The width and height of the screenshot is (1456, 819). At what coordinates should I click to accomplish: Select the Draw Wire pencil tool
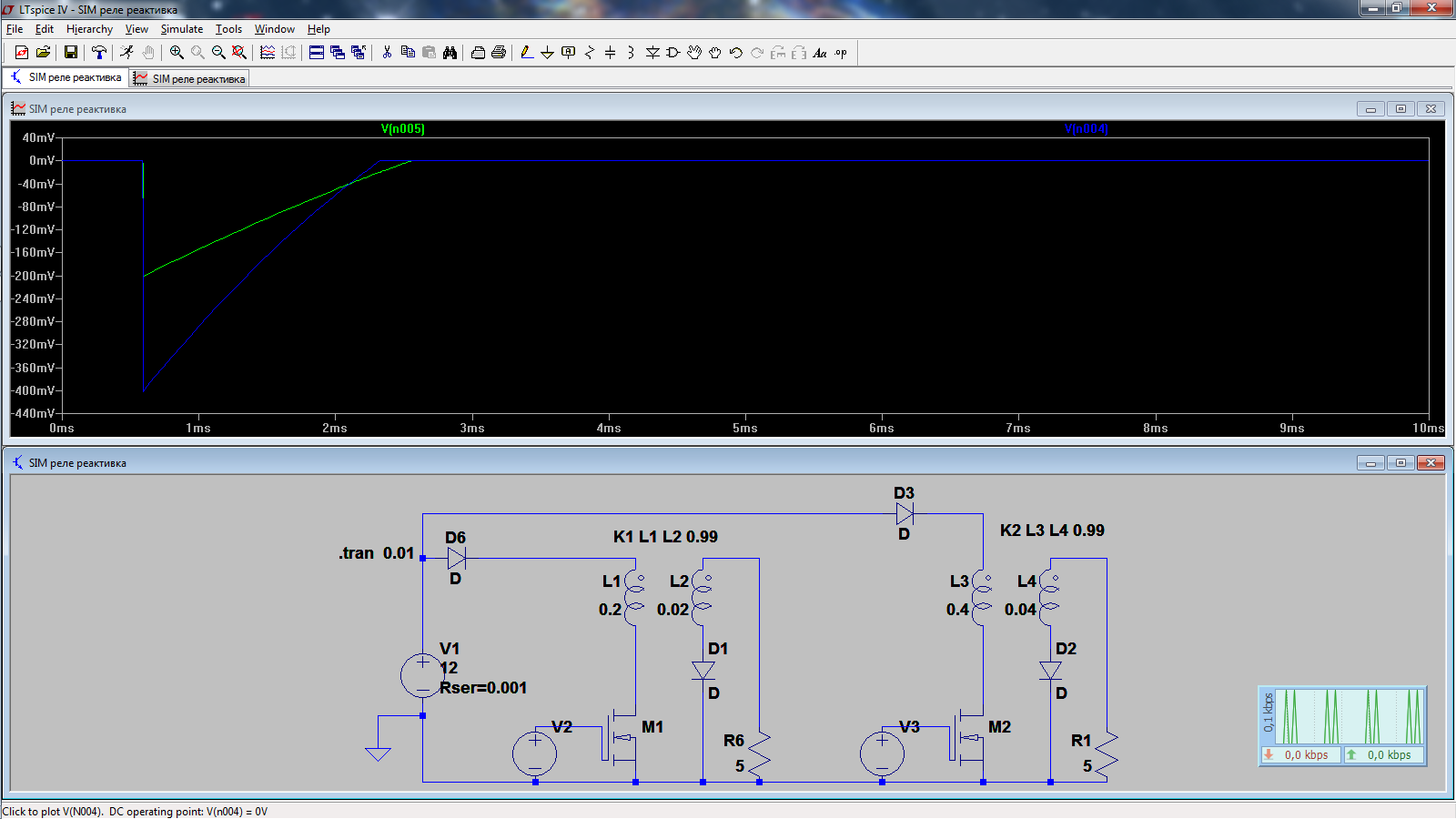526,53
